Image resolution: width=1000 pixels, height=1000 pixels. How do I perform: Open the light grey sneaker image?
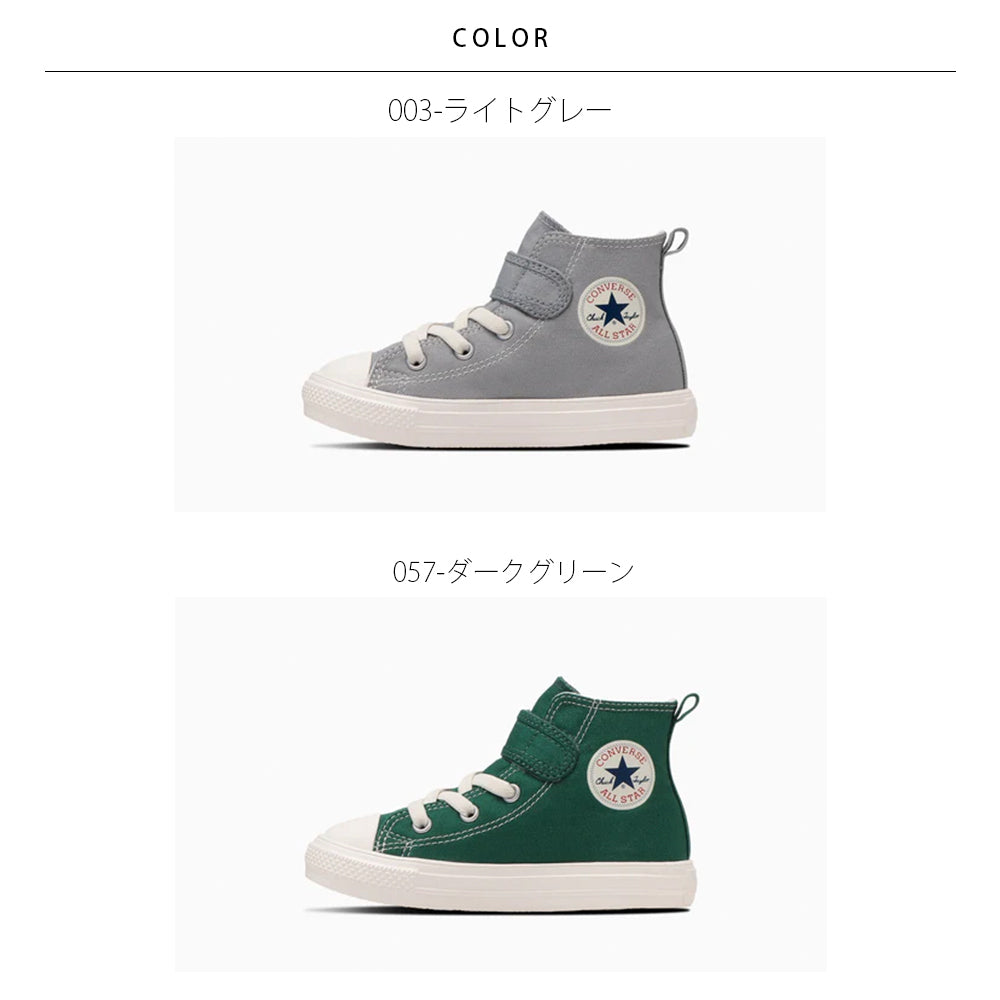tap(499, 324)
